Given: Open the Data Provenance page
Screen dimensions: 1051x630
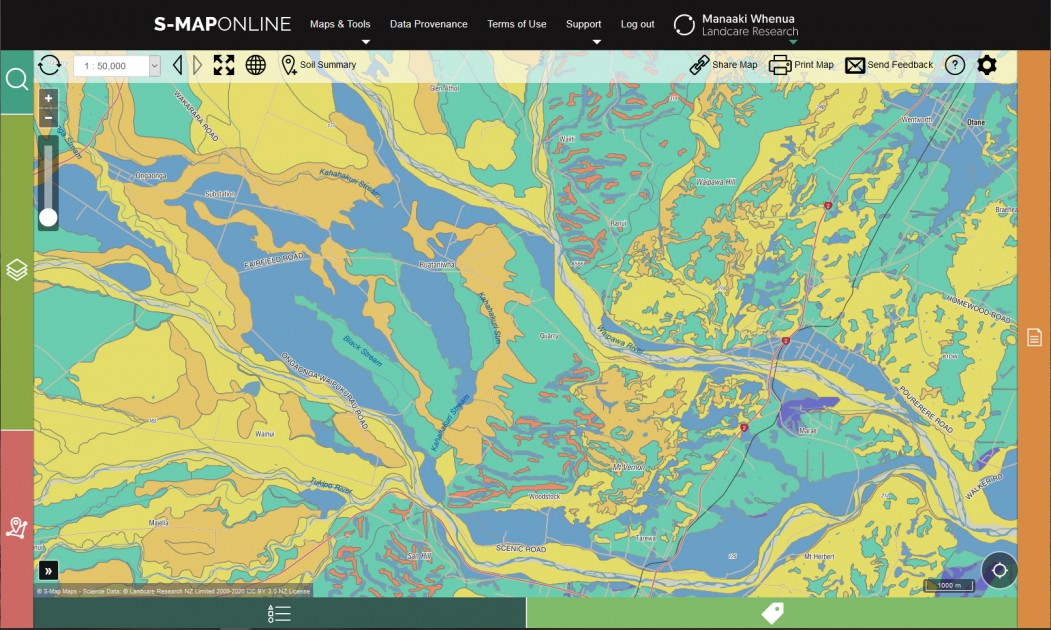Looking at the screenshot, I should 428,24.
